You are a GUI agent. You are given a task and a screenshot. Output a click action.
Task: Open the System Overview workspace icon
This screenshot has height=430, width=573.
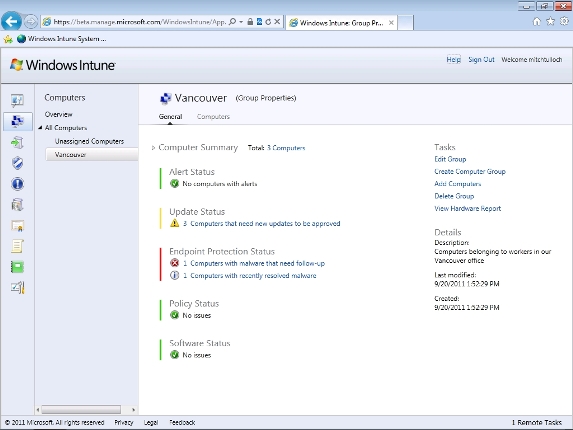(x=17, y=100)
